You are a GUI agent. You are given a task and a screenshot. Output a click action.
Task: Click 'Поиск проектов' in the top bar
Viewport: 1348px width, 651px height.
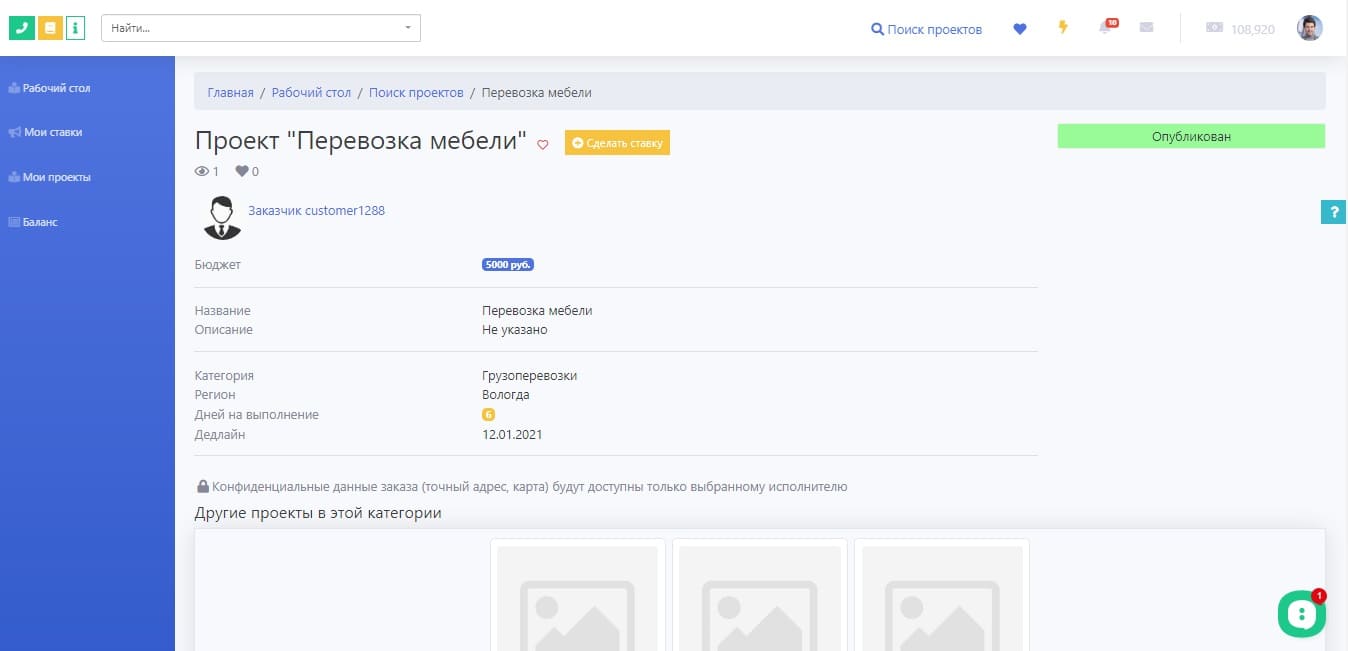926,29
